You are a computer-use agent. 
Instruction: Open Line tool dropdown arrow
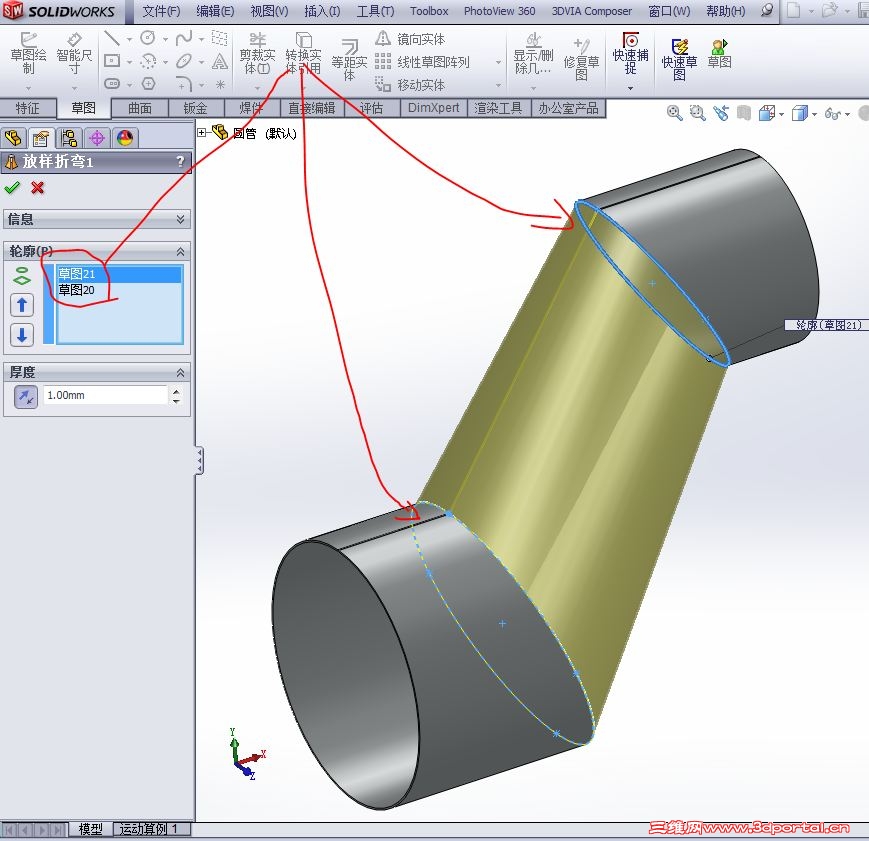(x=129, y=39)
